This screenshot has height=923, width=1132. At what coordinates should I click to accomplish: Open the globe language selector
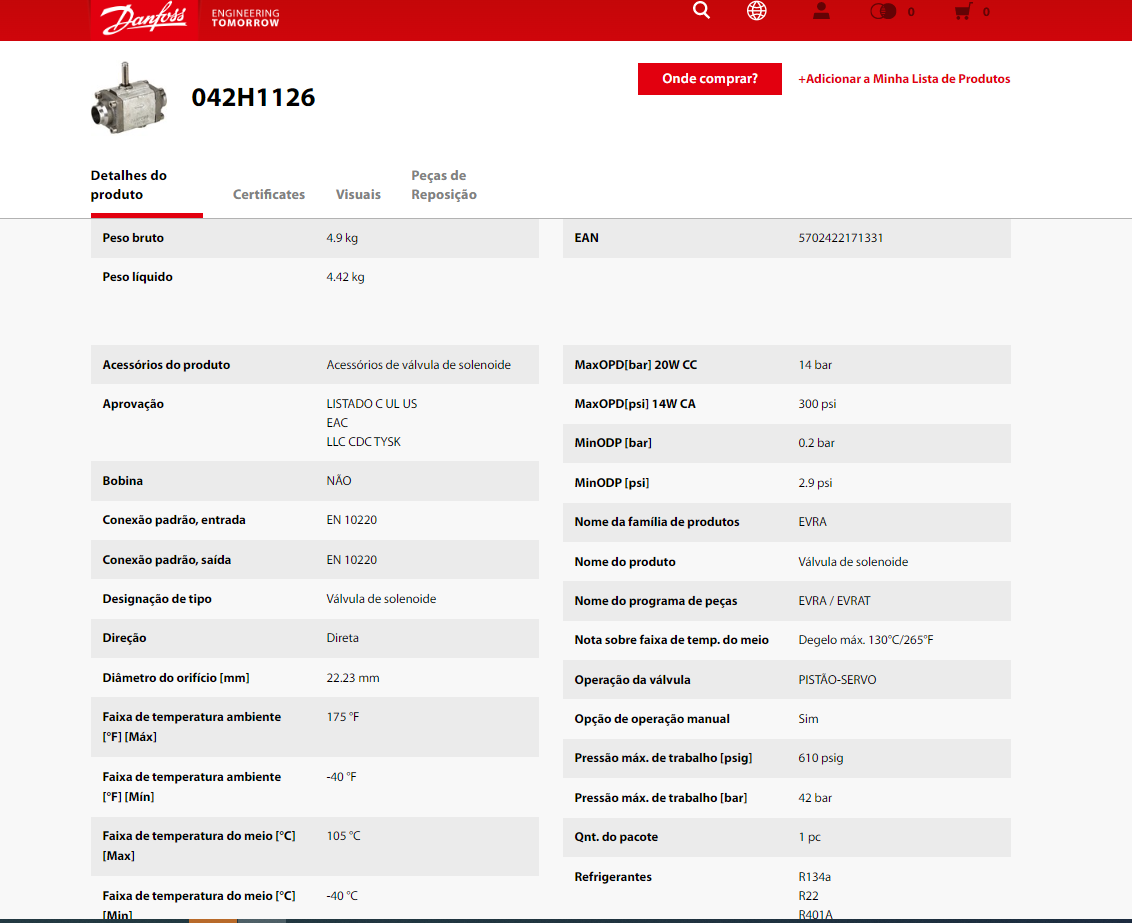tap(757, 11)
